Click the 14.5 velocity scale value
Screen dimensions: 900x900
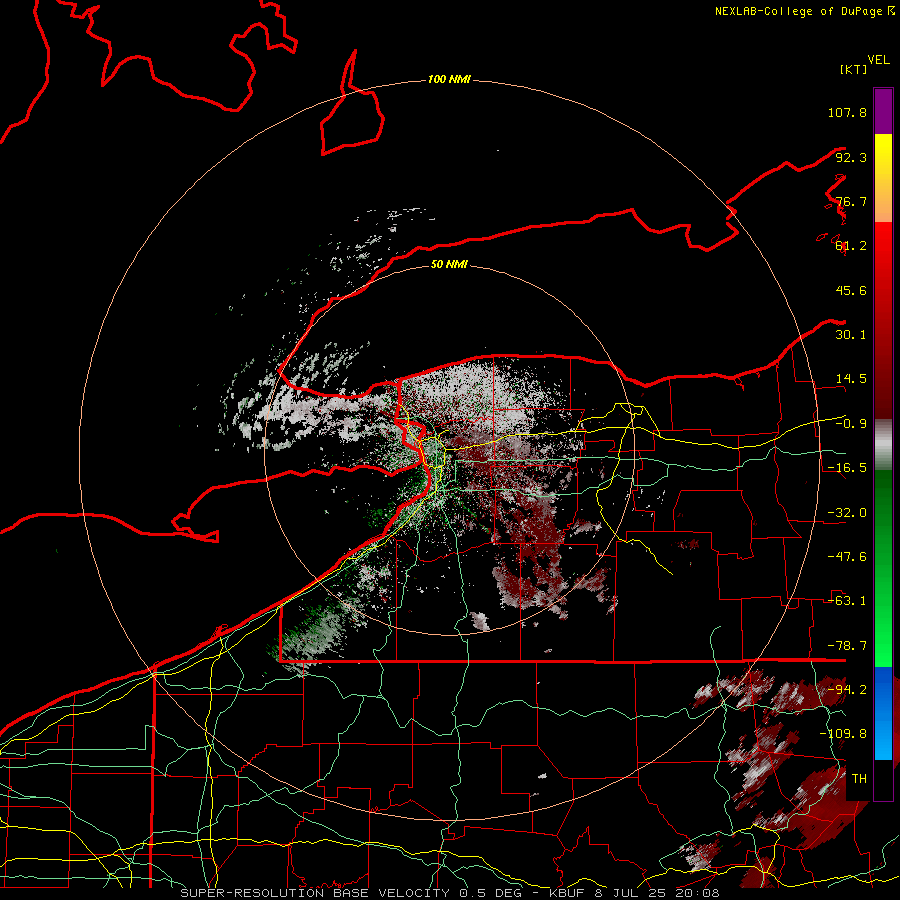click(851, 379)
